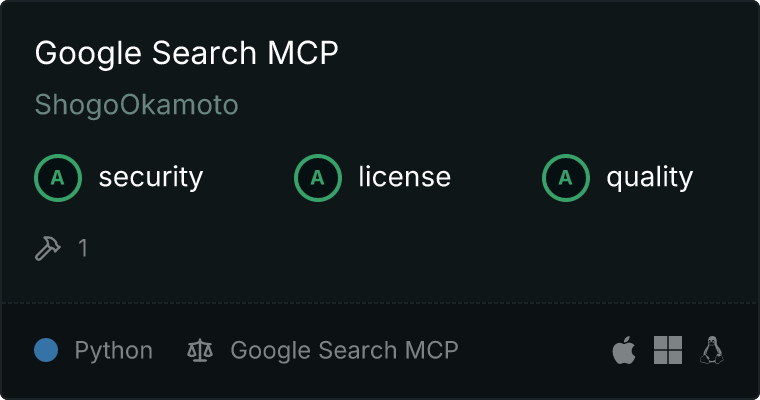Open the Google Search MCP title link
Image resolution: width=760 pixels, height=400 pixels.
coord(187,53)
